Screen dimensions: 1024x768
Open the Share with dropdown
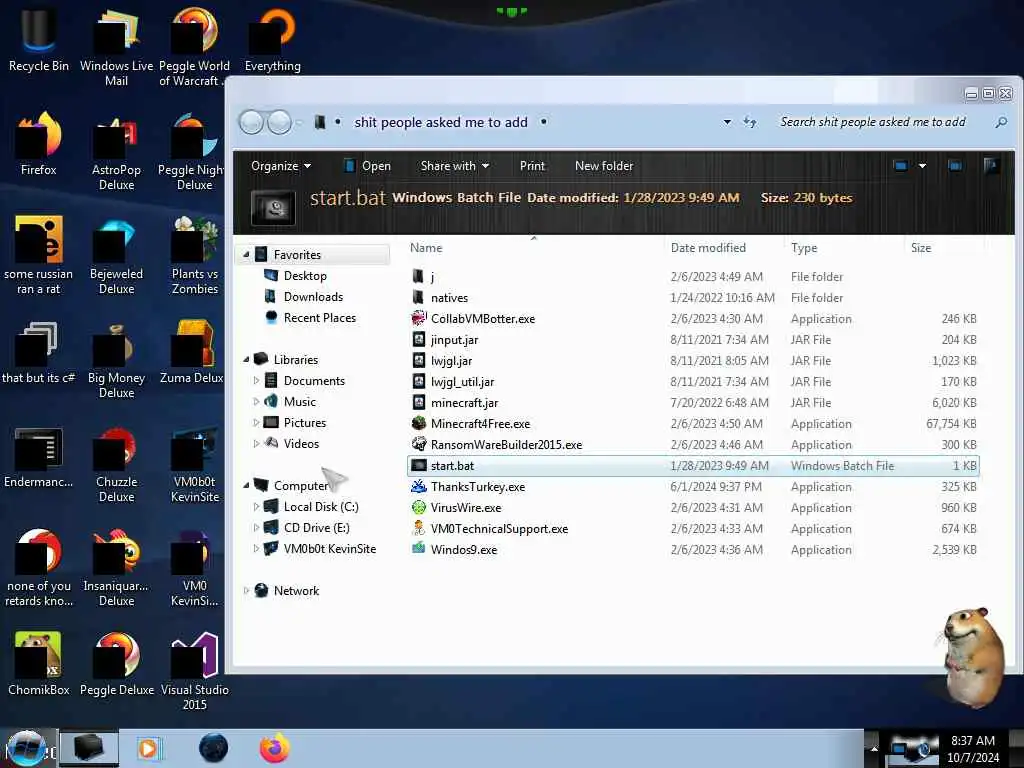[x=455, y=166]
